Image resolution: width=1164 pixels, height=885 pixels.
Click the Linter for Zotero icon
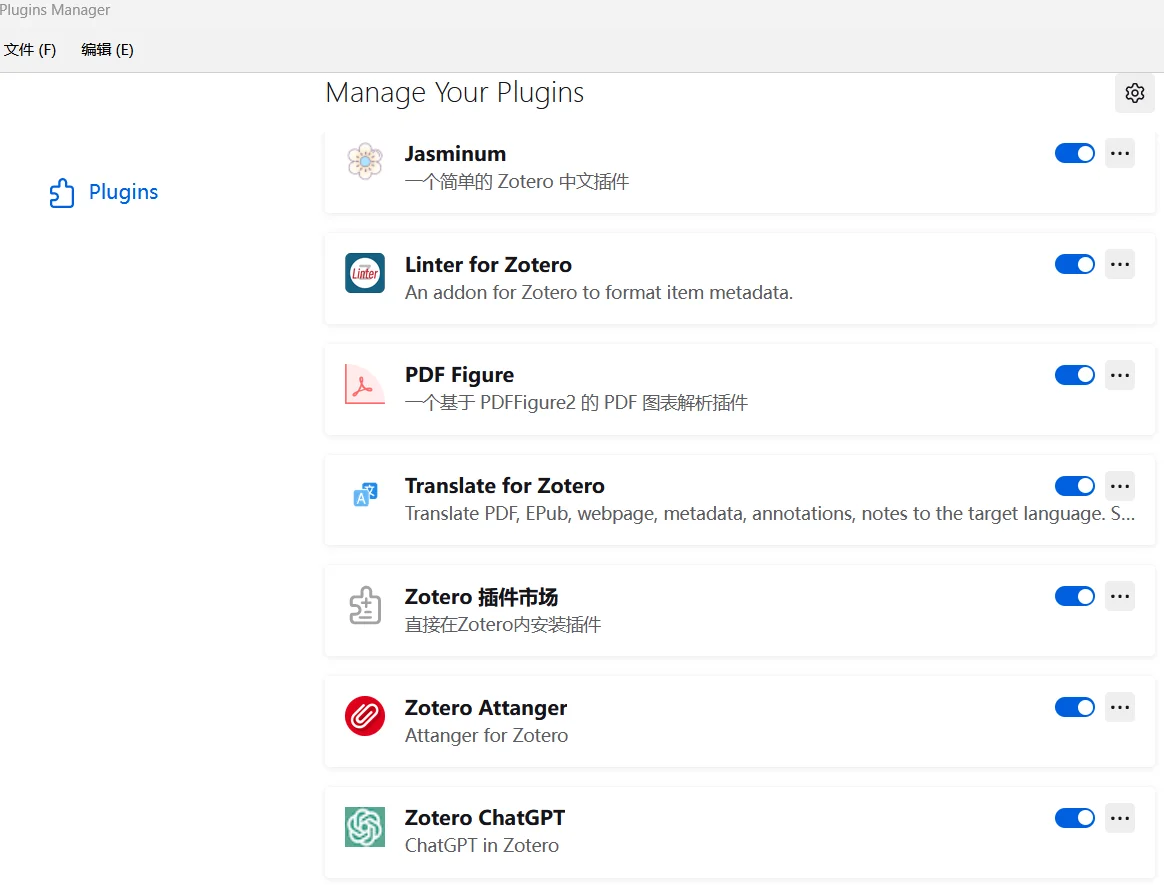pos(365,273)
